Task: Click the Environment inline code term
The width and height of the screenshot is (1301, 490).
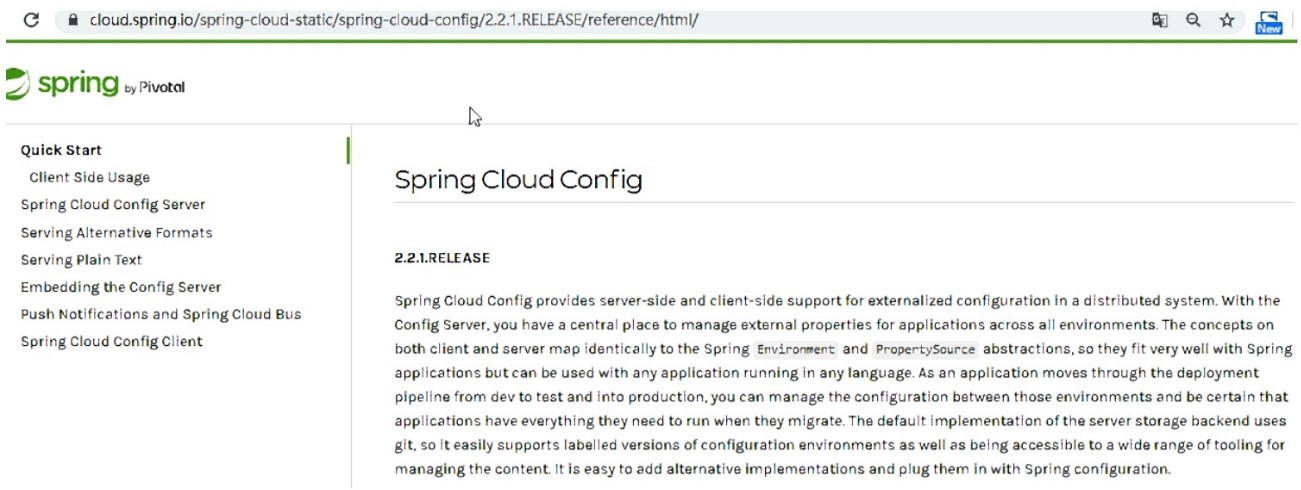Action: 796,350
